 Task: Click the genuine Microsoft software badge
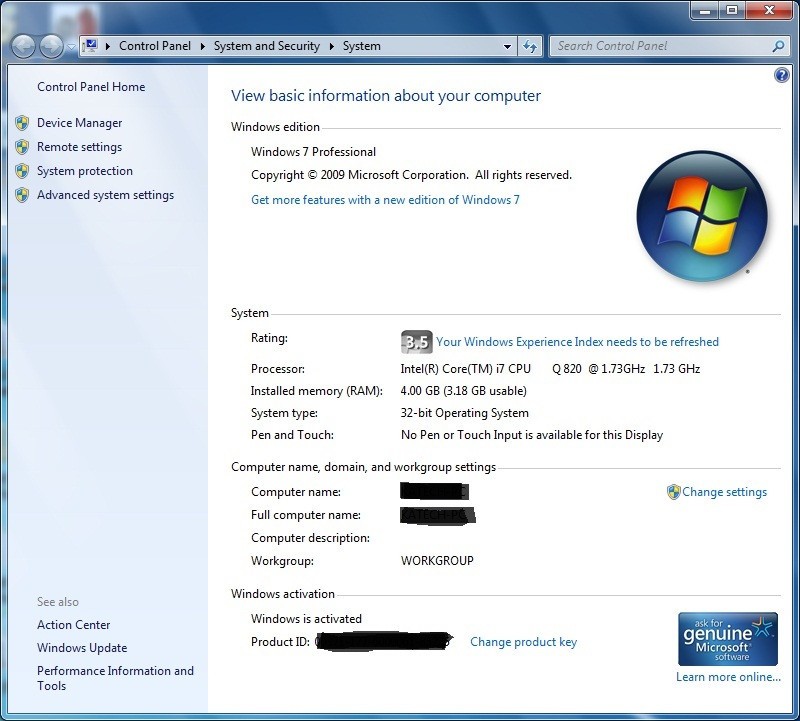coord(728,639)
